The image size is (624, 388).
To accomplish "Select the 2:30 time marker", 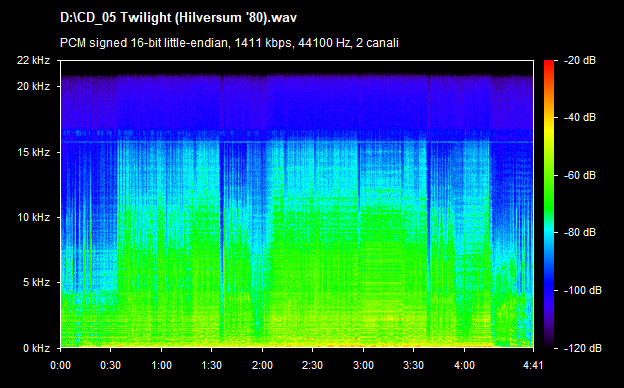I will click(x=313, y=365).
